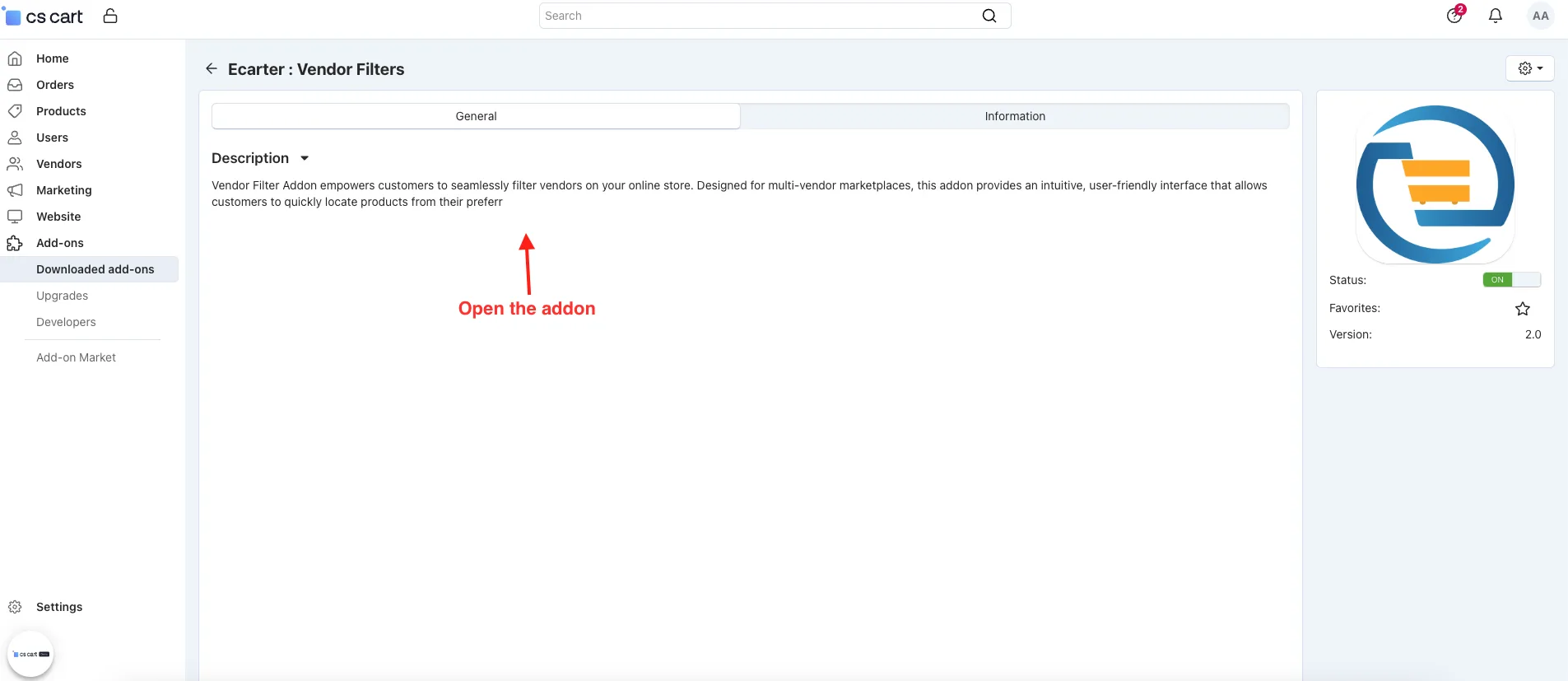Click the round cs cart badge at bottom
Viewport: 1568px width, 681px height.
(x=30, y=654)
